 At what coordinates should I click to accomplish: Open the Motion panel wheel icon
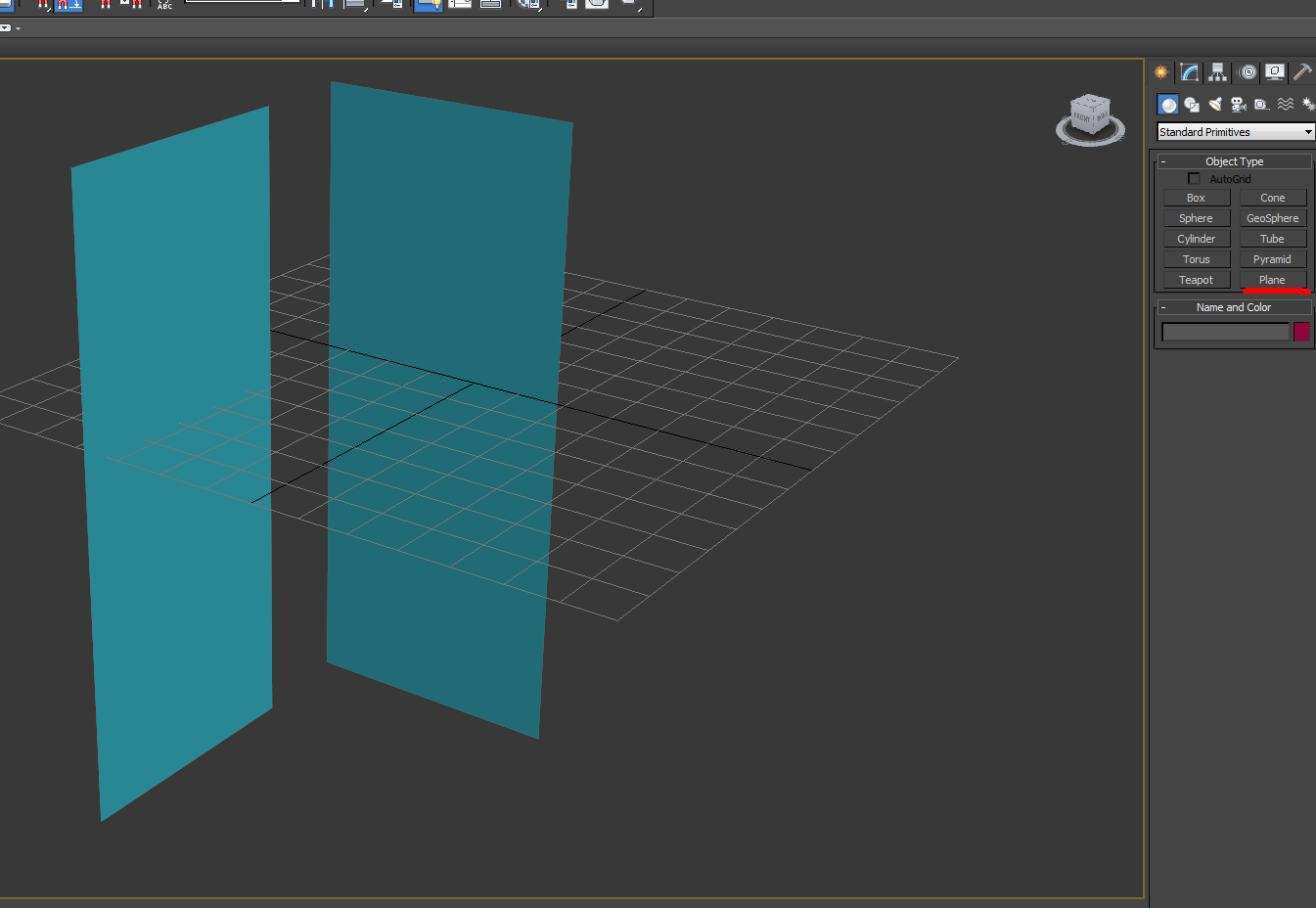click(1248, 72)
